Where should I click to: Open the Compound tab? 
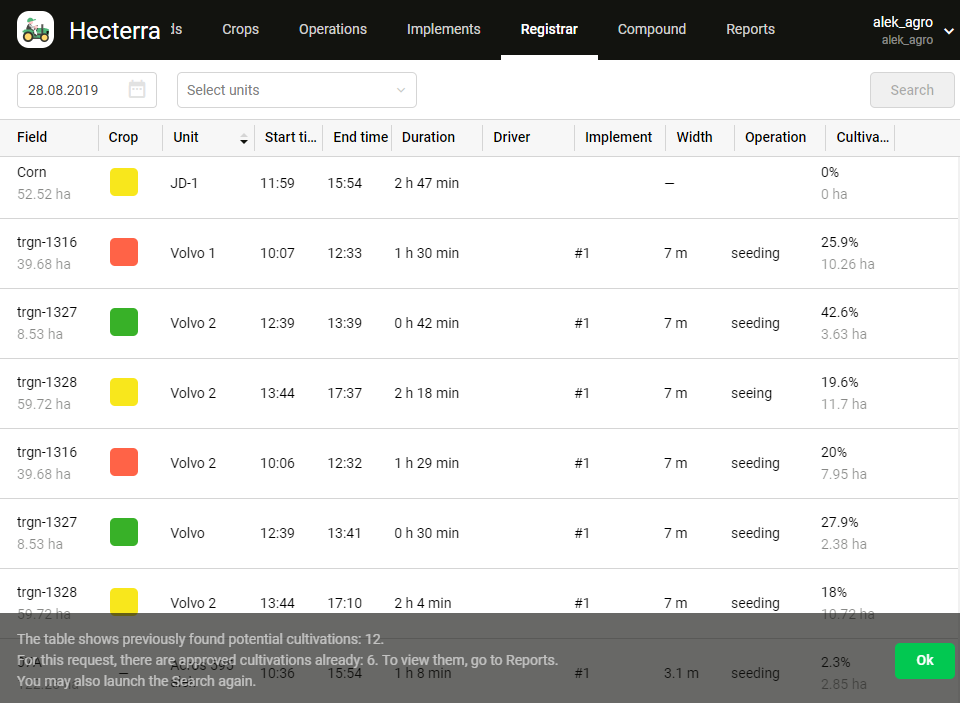651,29
